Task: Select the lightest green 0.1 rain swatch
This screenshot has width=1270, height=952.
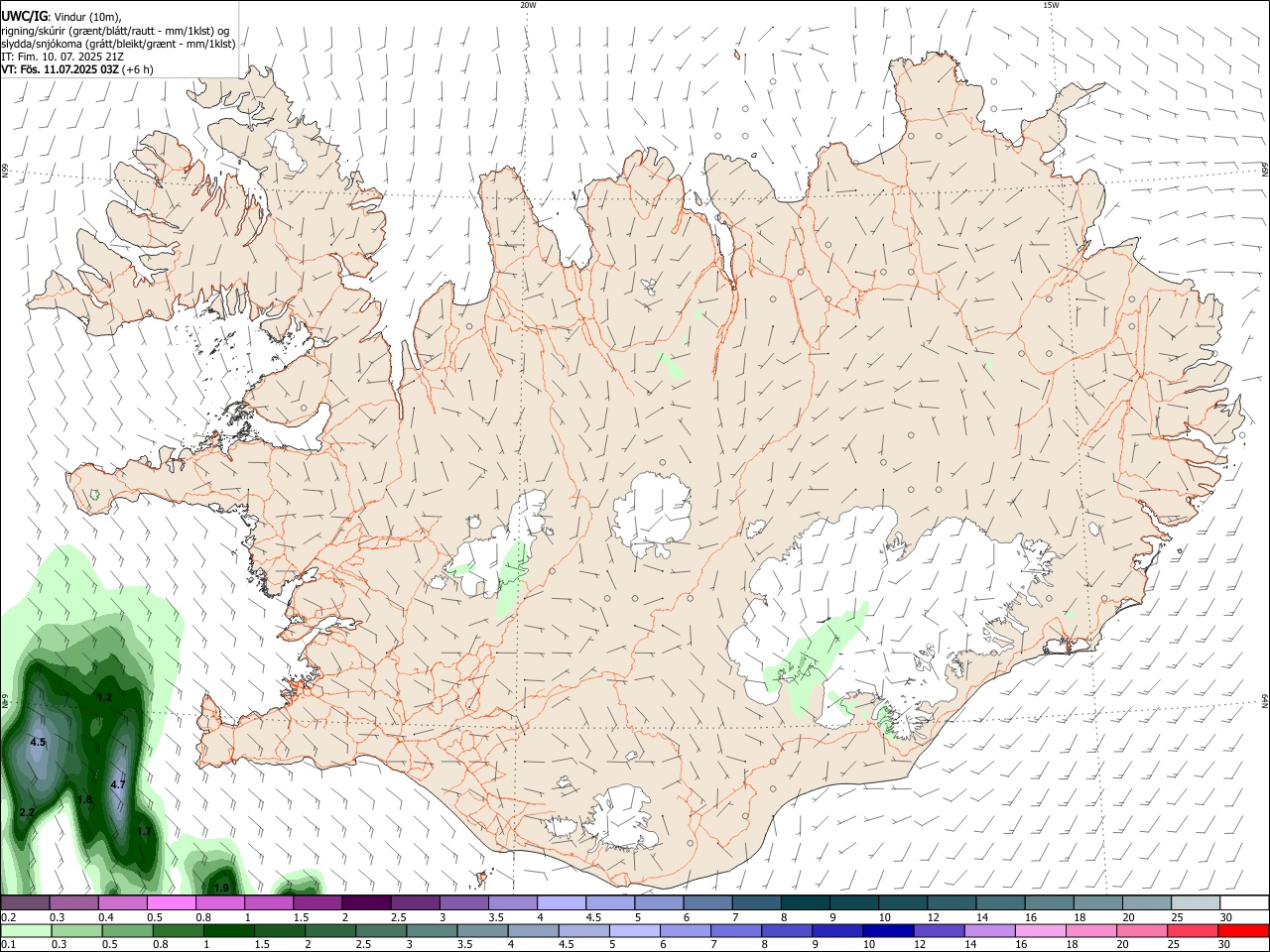Action: [25, 931]
